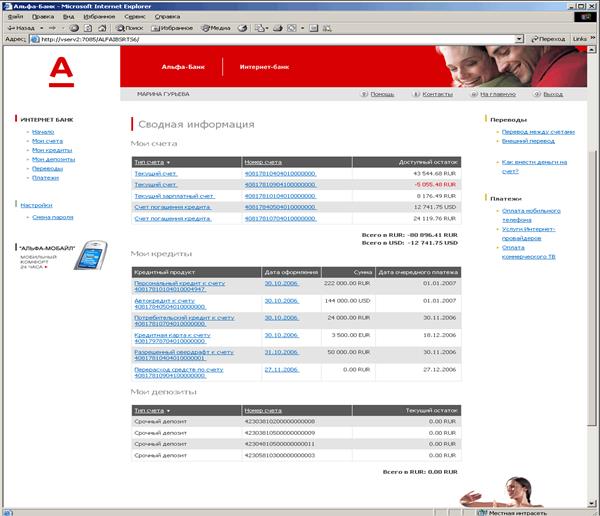Open 'Персональный кредит к счету' credit link
The width and height of the screenshot is (600, 516).
[179, 286]
